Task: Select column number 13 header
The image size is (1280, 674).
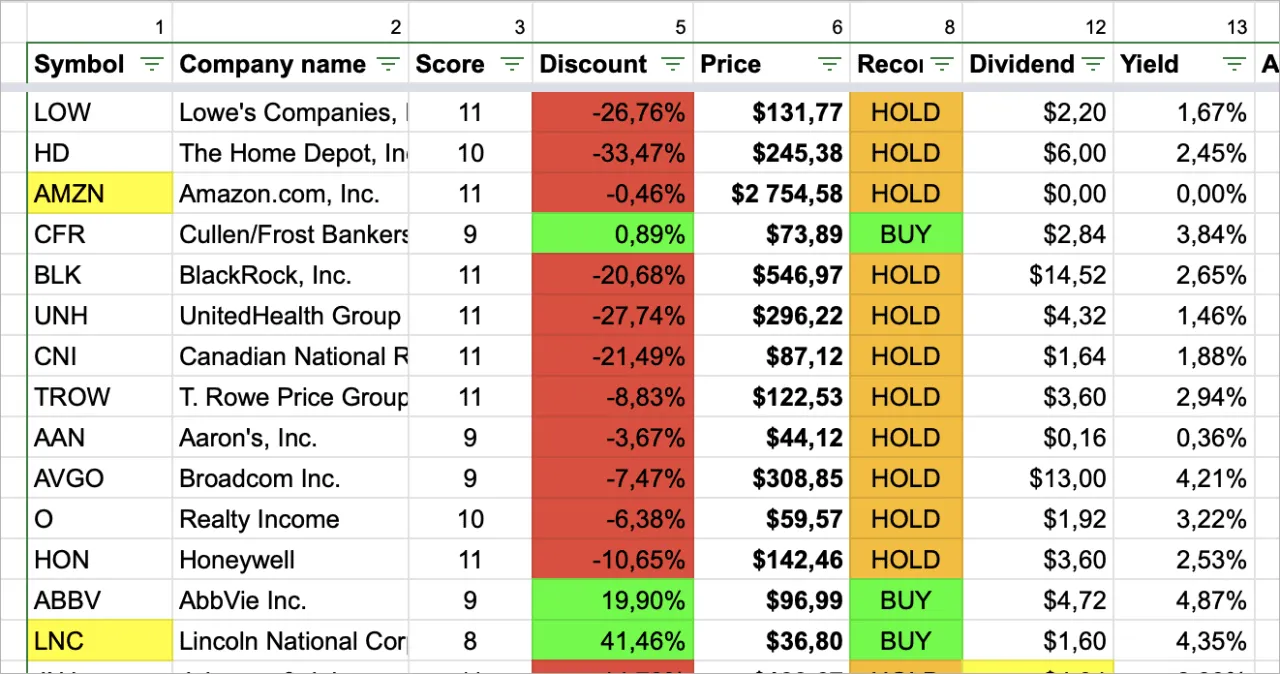Action: point(1184,27)
